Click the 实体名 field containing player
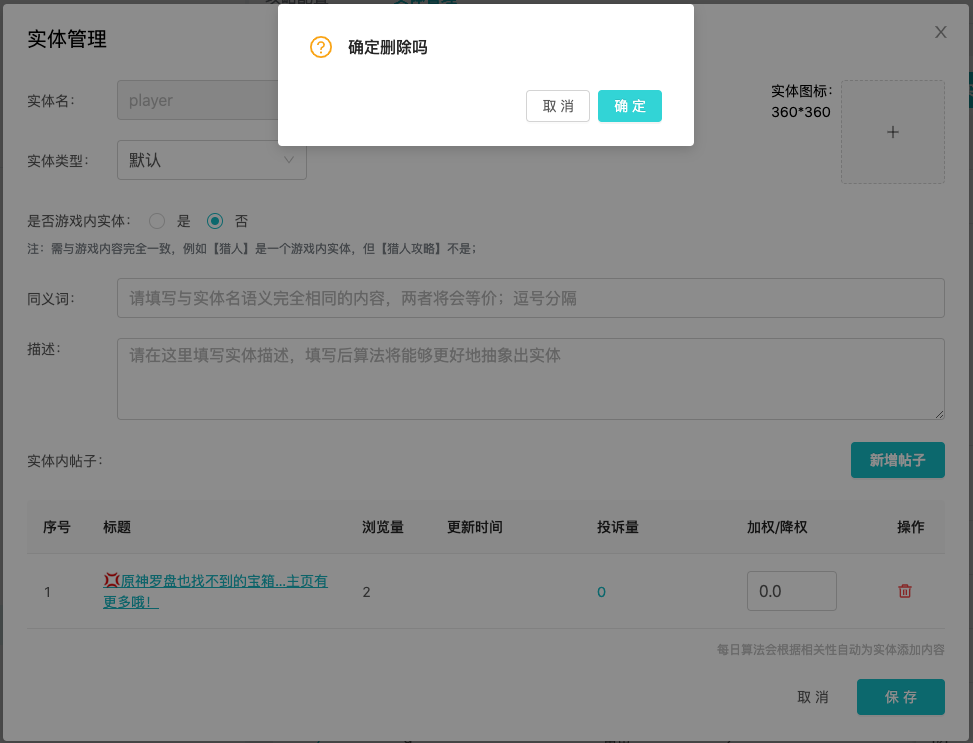Image resolution: width=973 pixels, height=743 pixels. [x=197, y=100]
